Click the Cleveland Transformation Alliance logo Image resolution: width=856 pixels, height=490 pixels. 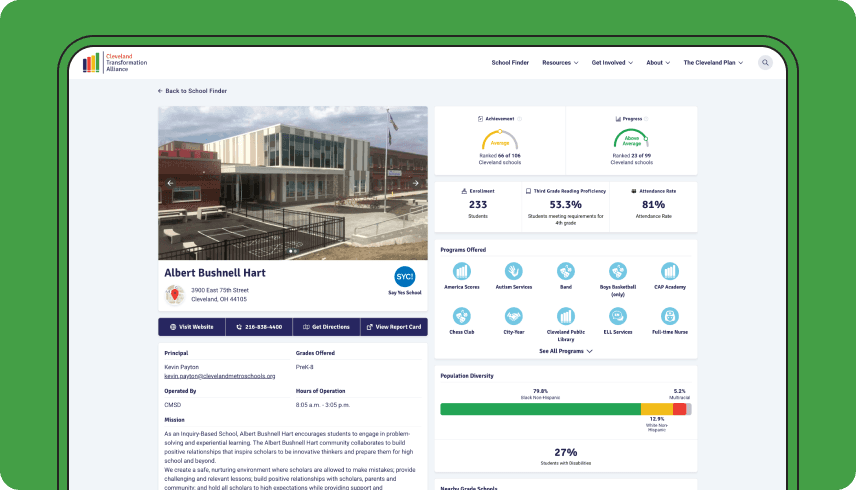pos(115,63)
